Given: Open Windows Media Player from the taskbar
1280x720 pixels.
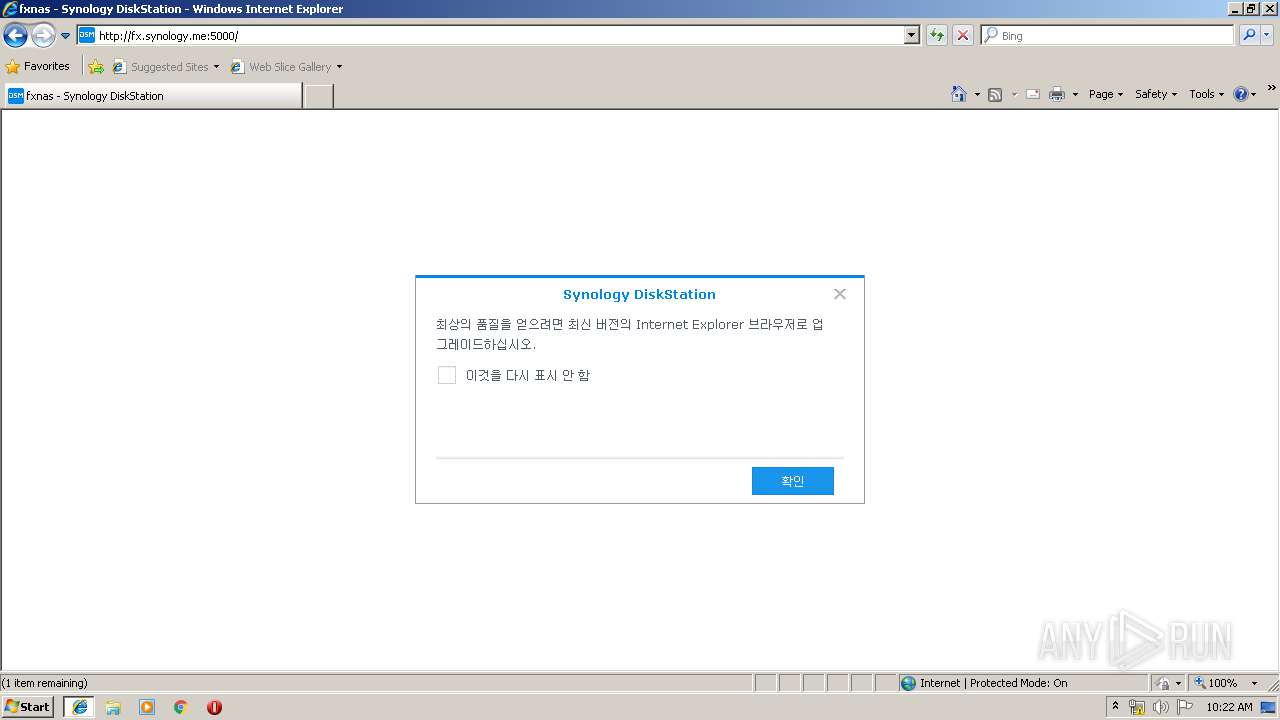Looking at the screenshot, I should (x=147, y=707).
